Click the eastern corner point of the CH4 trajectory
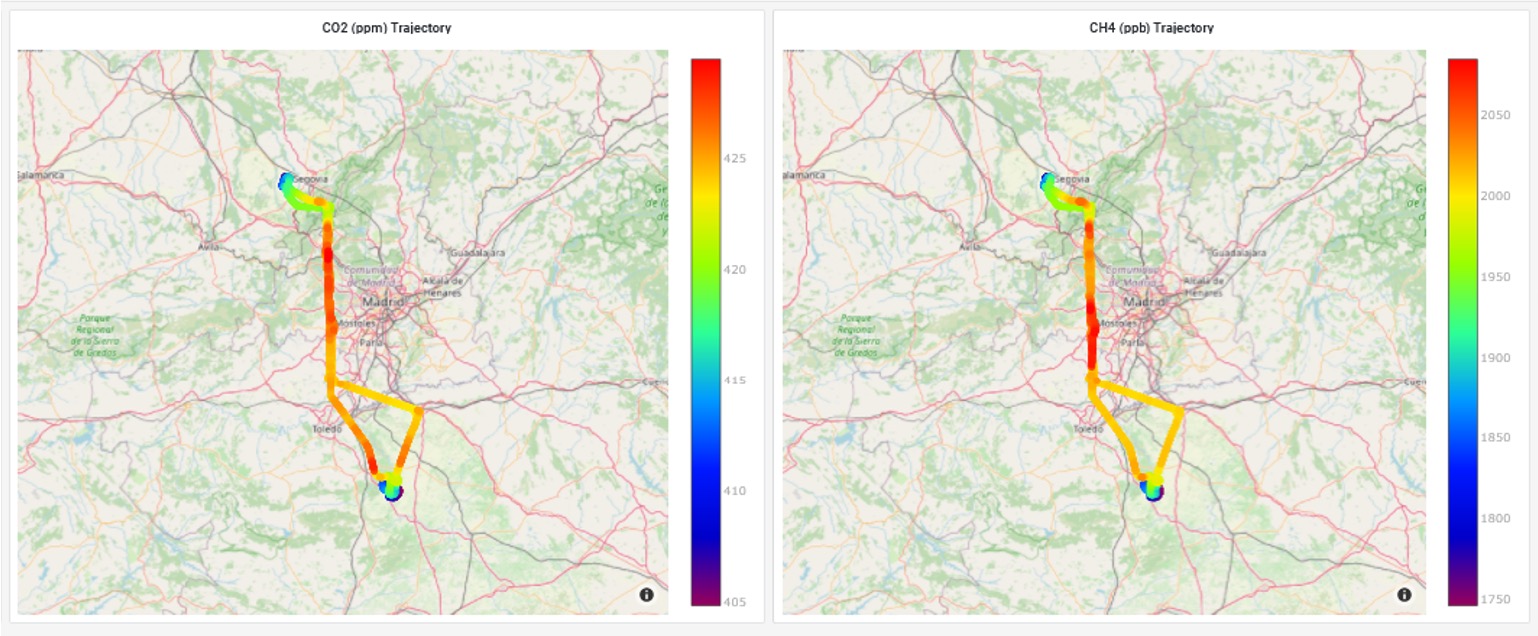This screenshot has width=1538, height=636. click(x=1181, y=410)
